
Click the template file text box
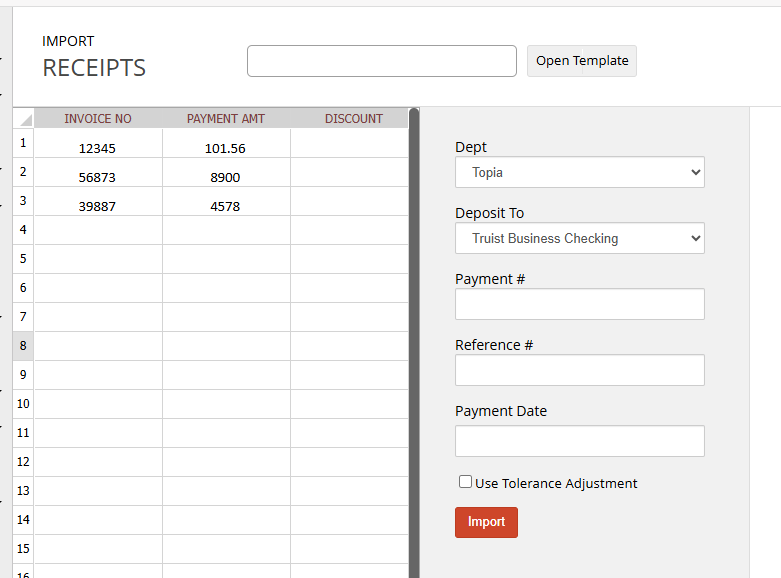[382, 61]
